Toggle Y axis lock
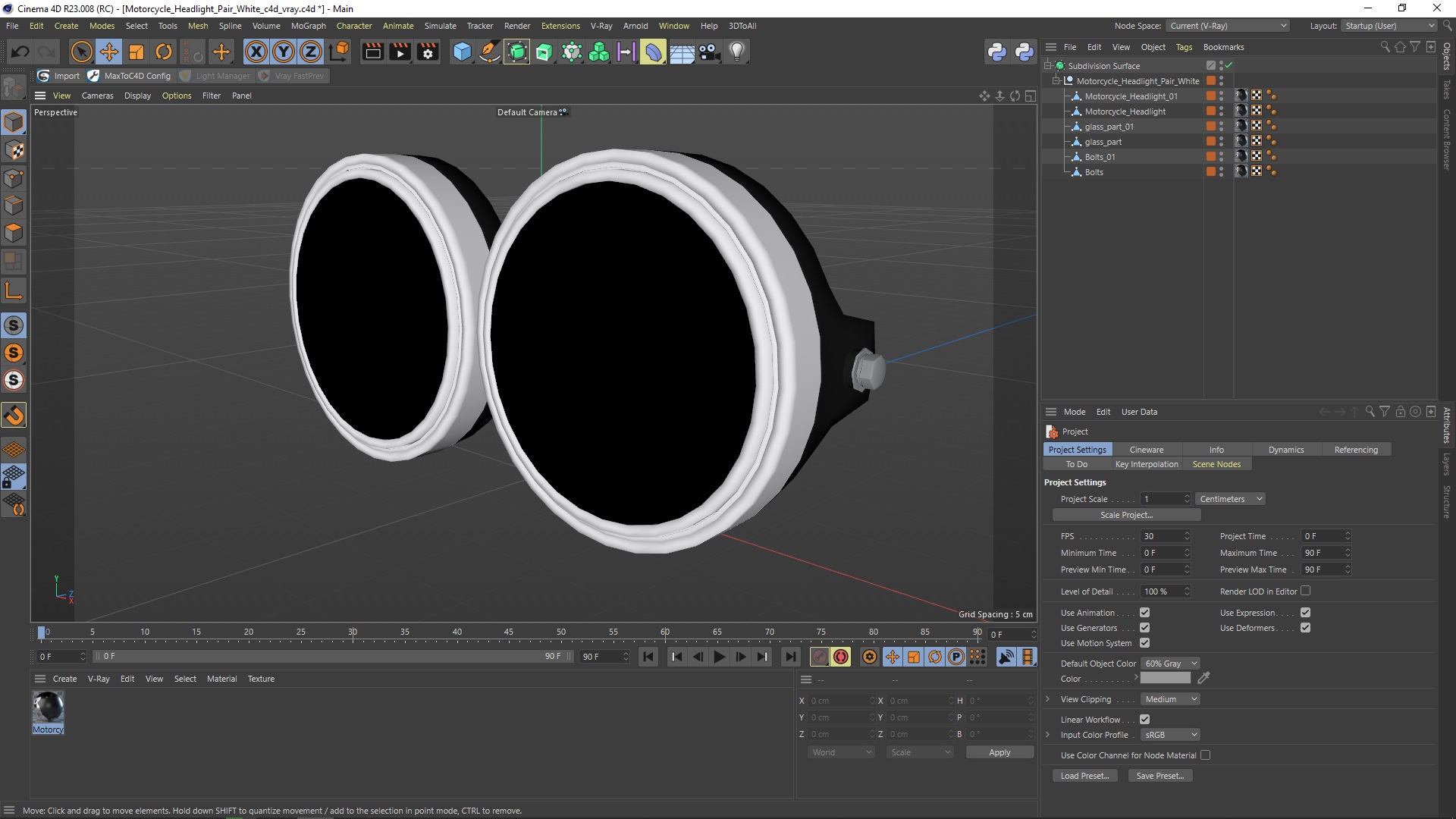This screenshot has width=1456, height=819. [x=284, y=52]
